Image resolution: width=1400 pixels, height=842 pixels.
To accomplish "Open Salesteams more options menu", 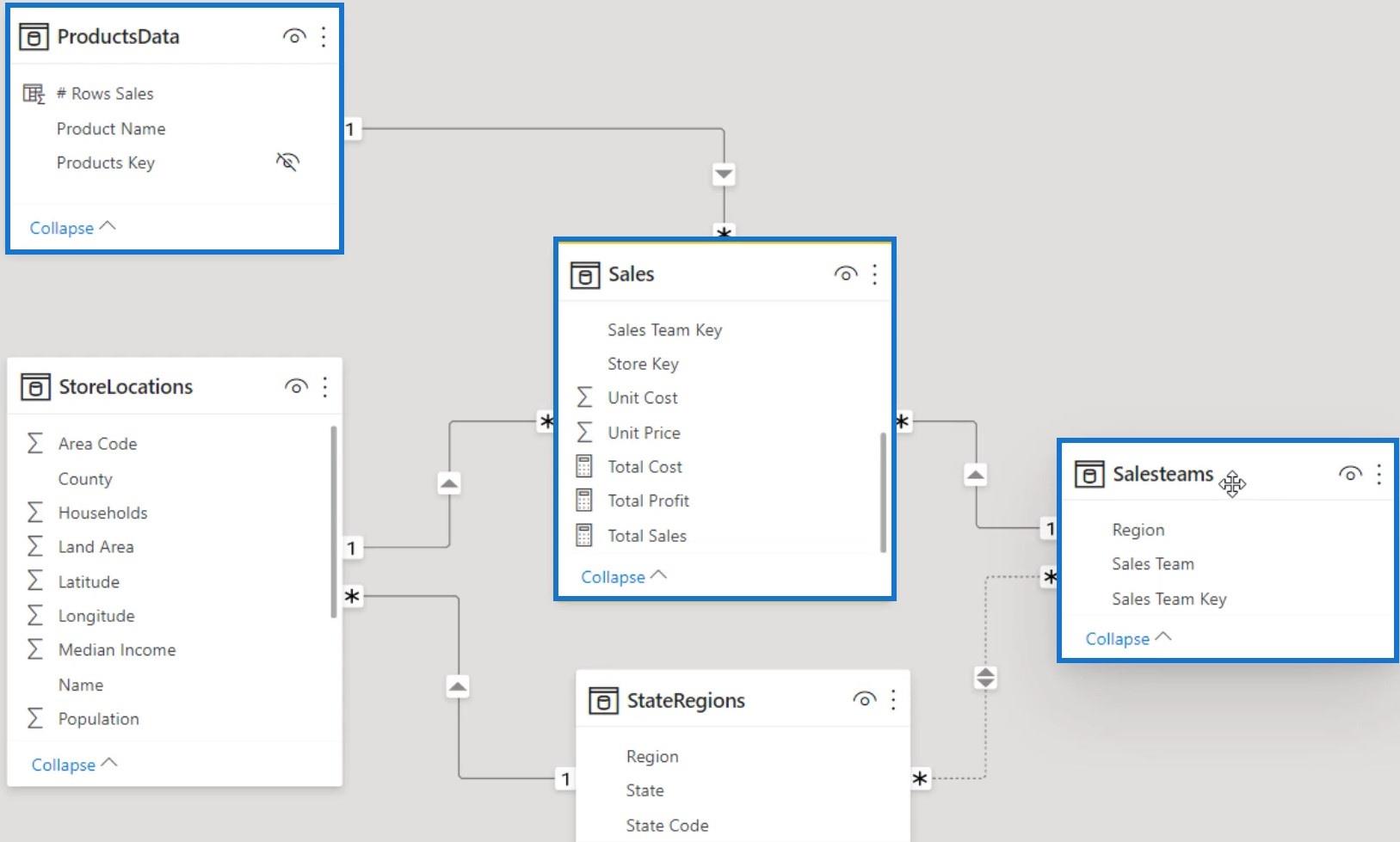I will [1378, 474].
